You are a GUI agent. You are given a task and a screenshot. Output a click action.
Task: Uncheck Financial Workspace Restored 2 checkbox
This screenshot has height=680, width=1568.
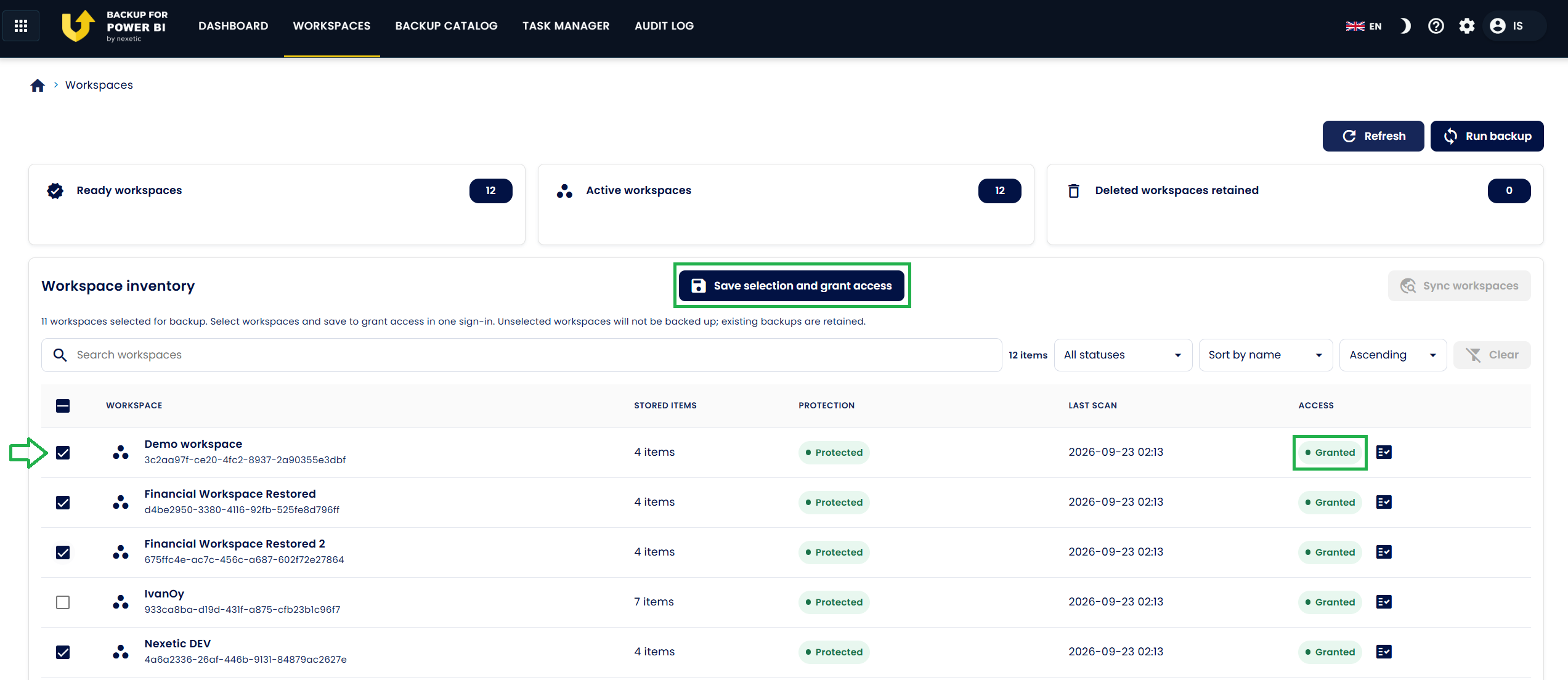click(63, 552)
